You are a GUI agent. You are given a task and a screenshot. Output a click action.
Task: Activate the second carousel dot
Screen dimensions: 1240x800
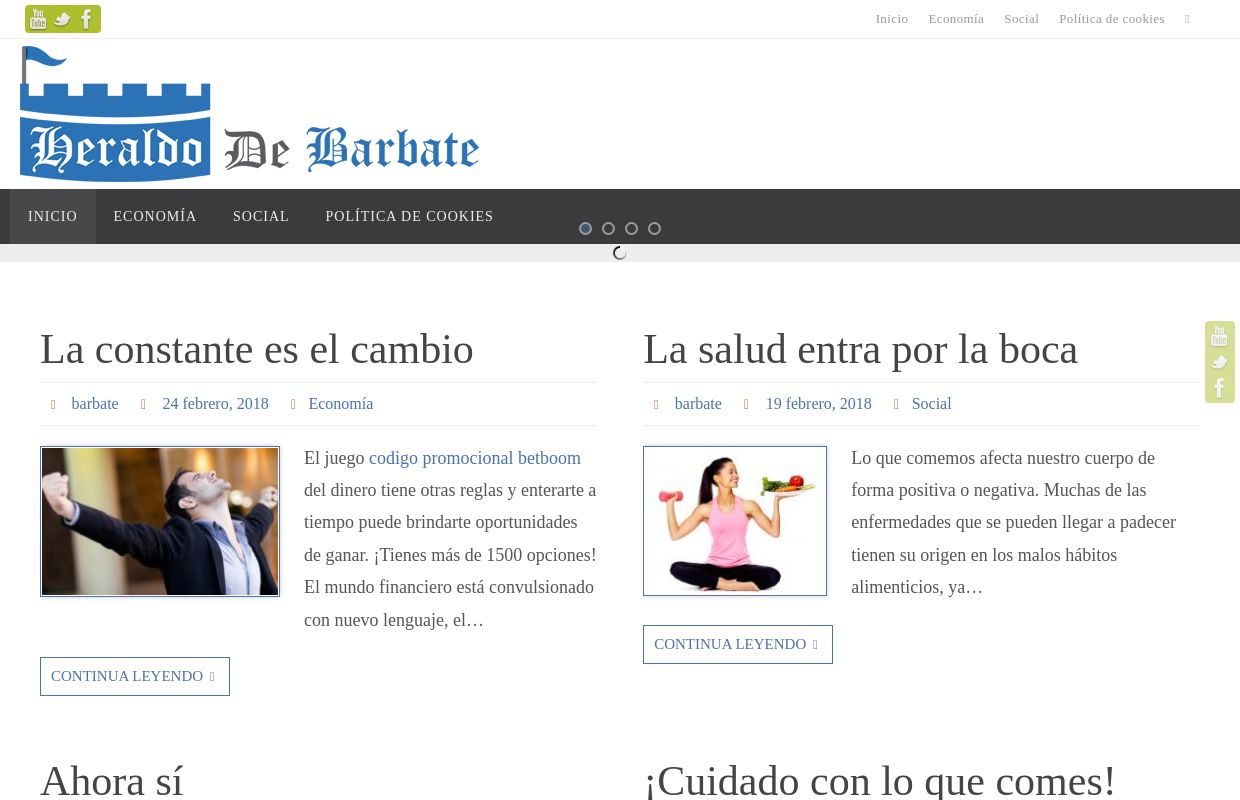tap(608, 228)
